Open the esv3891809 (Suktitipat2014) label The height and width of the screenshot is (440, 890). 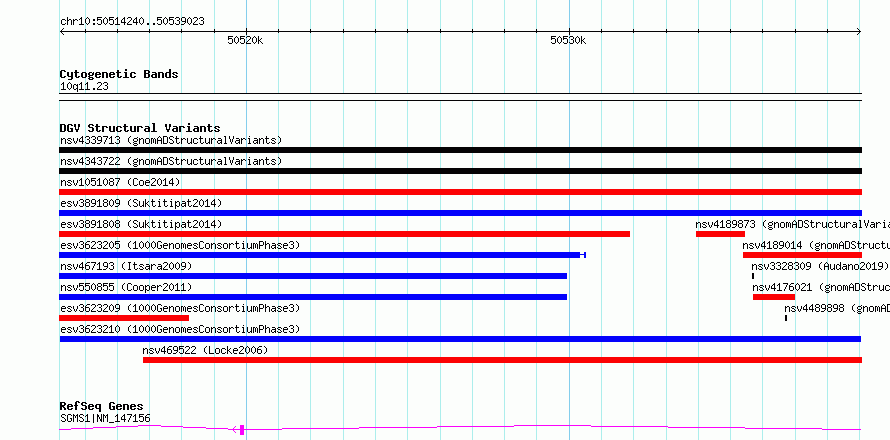[x=141, y=203]
